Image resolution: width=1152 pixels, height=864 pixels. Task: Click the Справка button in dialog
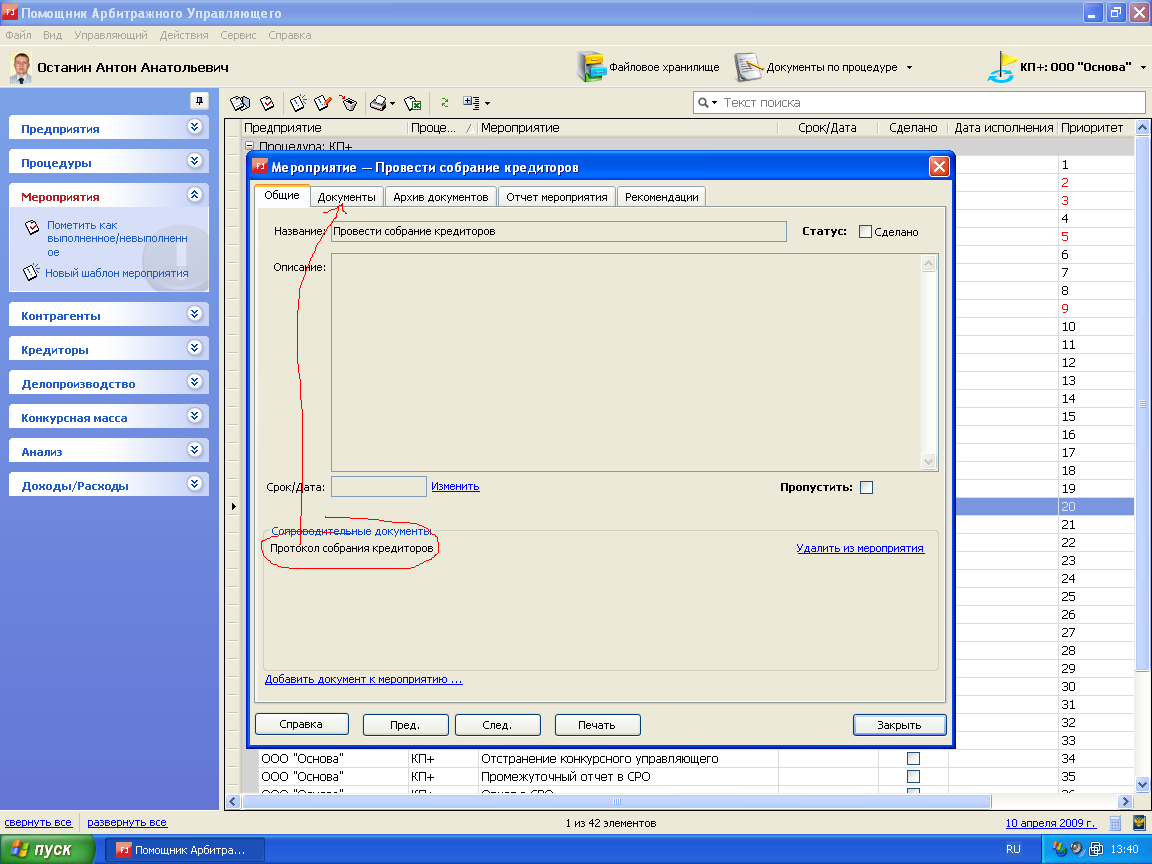301,724
